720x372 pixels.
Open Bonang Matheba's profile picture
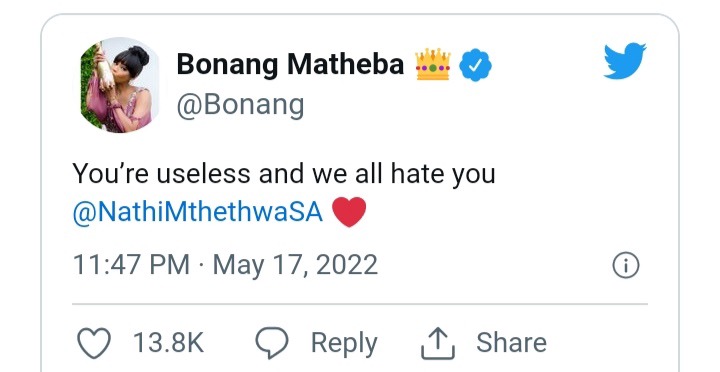119,85
